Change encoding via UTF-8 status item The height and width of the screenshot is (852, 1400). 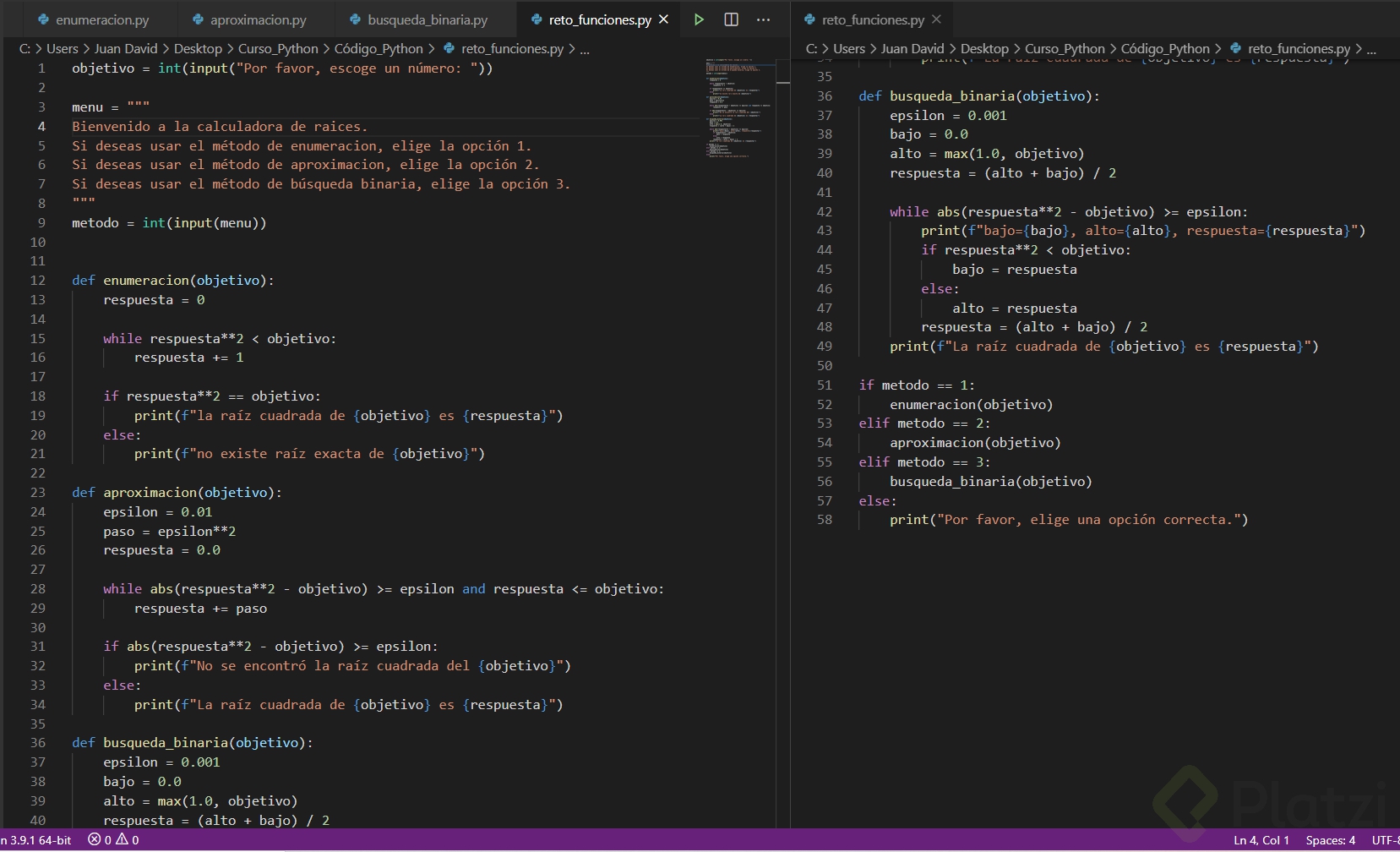click(1385, 840)
